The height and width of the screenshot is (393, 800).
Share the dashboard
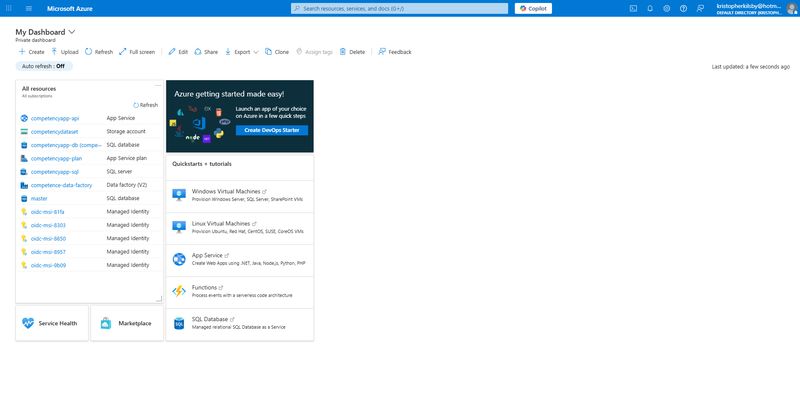click(x=206, y=52)
